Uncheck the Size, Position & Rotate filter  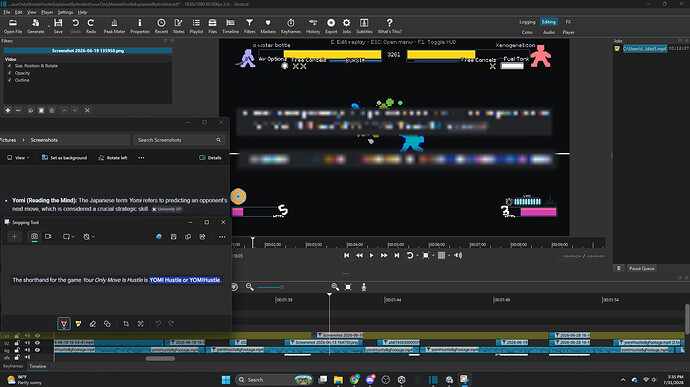10,66
